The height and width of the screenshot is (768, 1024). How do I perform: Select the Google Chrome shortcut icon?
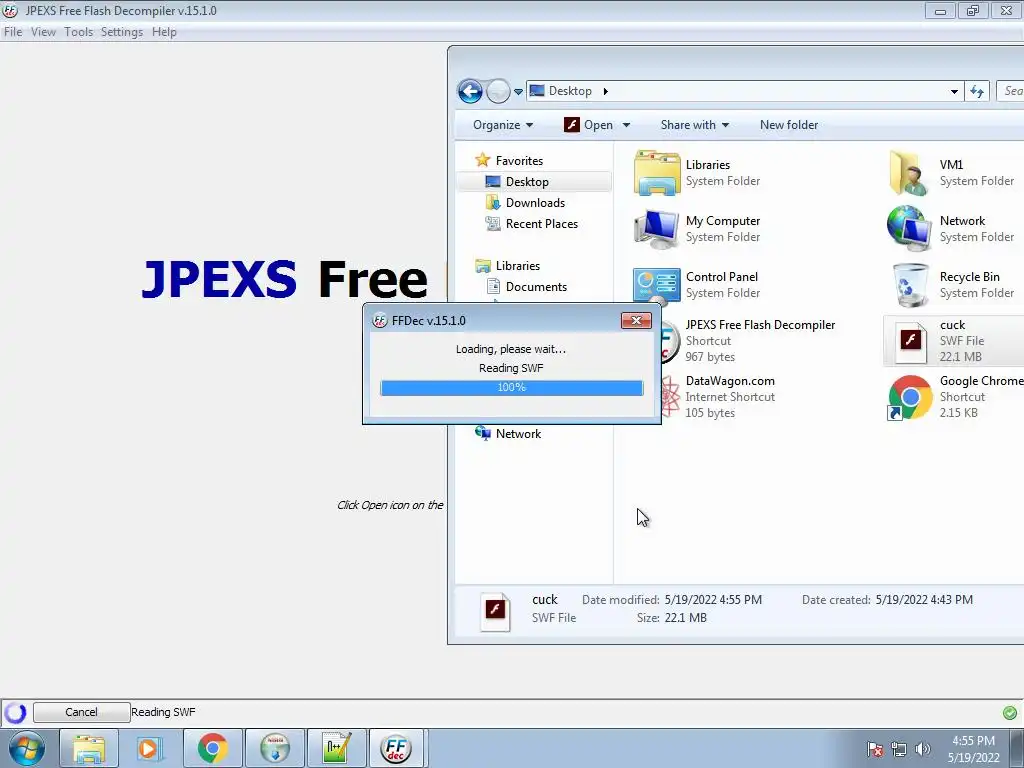point(909,397)
